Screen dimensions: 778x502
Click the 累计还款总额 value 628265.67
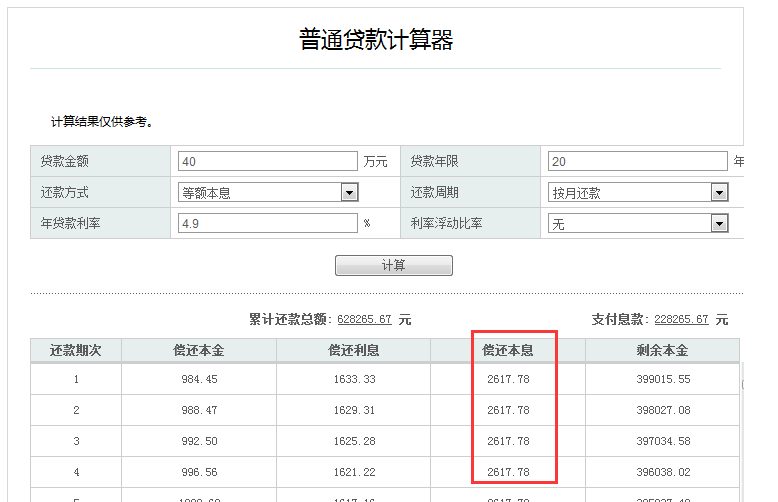coord(365,319)
